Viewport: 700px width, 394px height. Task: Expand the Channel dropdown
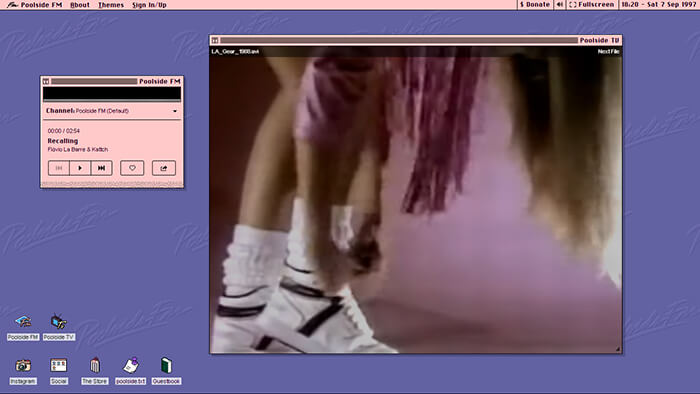click(112, 111)
